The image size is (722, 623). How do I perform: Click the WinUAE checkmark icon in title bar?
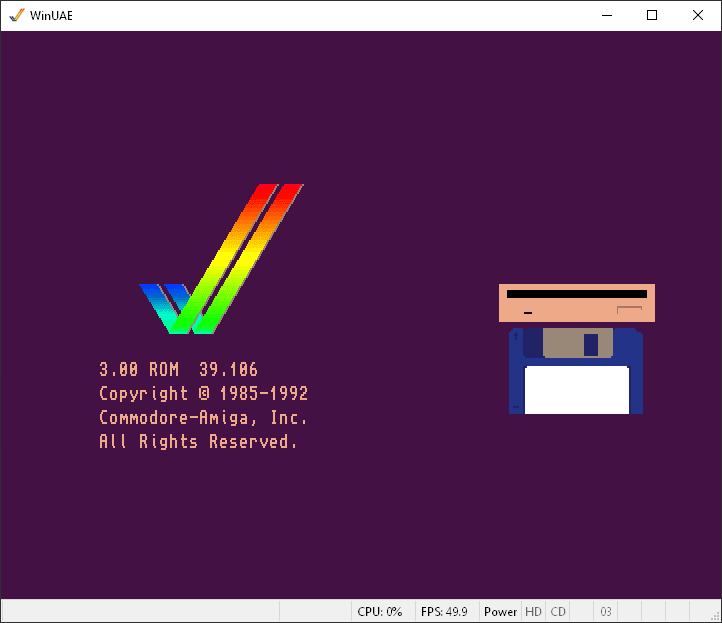click(17, 15)
